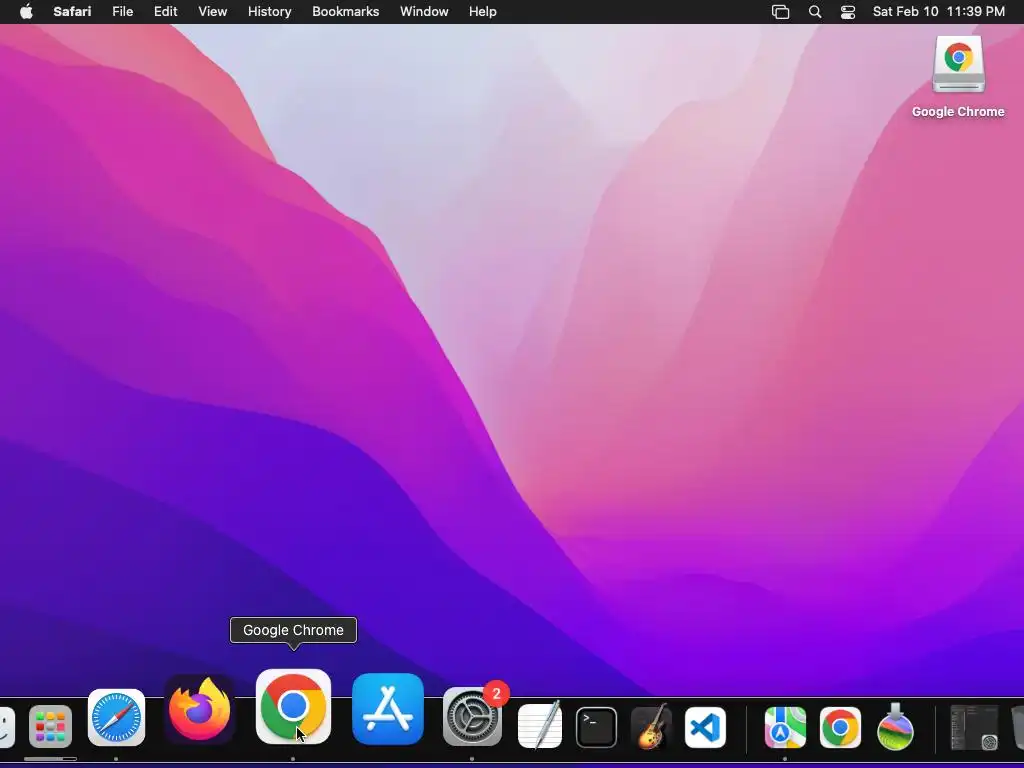Select the Google Chrome disk icon on desktop
This screenshot has width=1024, height=768.
tap(958, 64)
